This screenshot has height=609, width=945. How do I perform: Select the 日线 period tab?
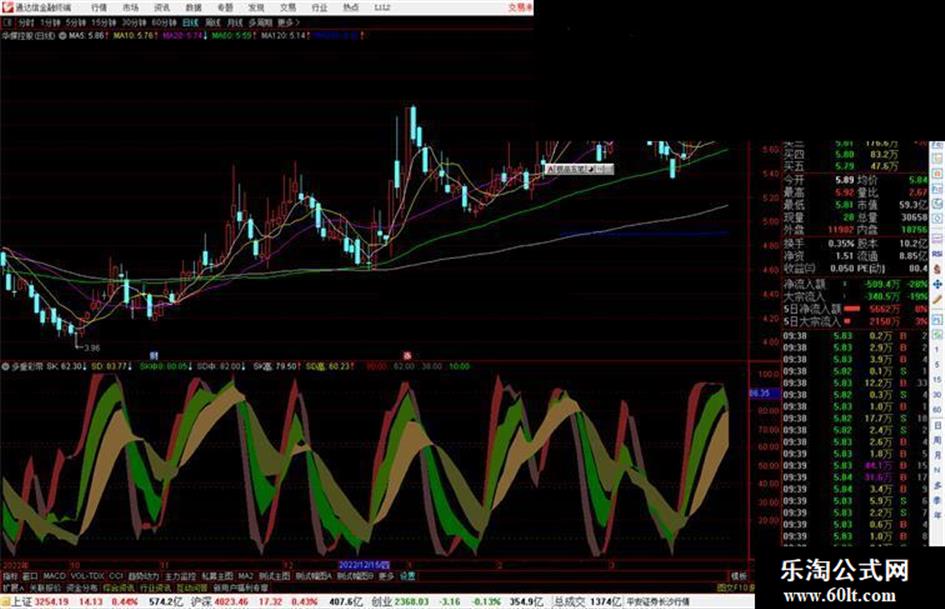pos(190,23)
